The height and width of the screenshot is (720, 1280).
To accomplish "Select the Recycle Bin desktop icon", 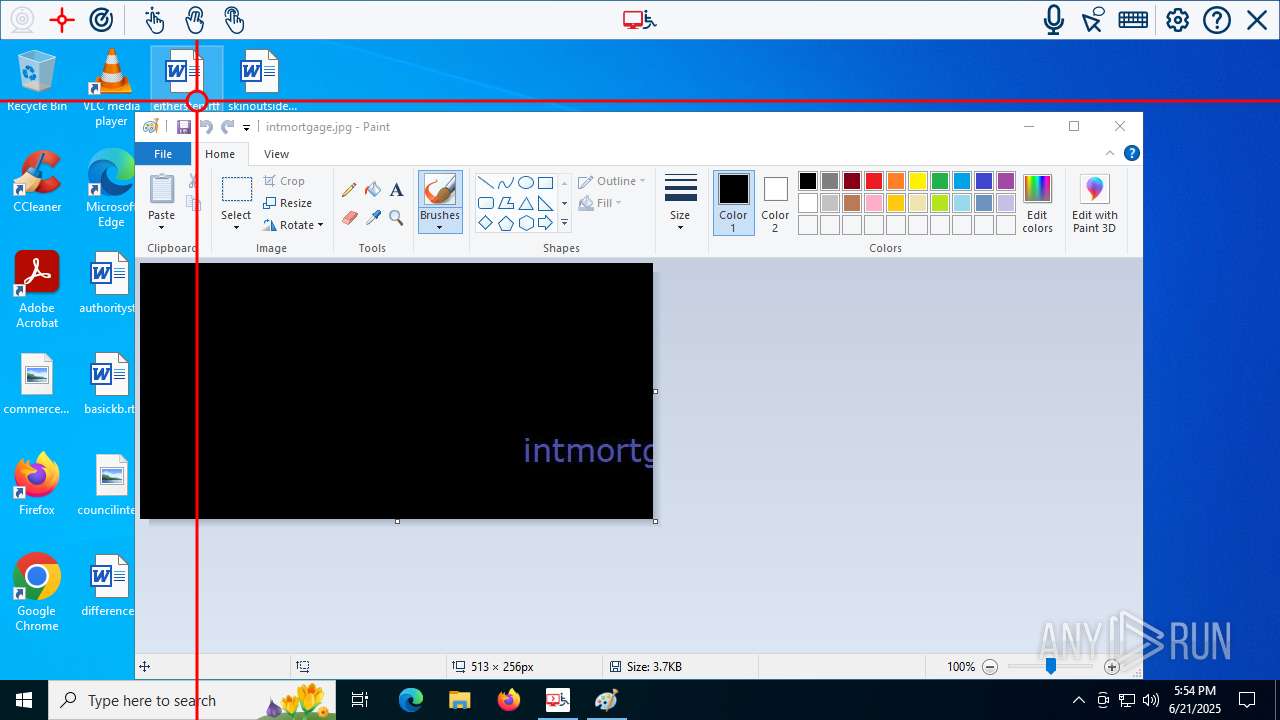I will point(37,81).
